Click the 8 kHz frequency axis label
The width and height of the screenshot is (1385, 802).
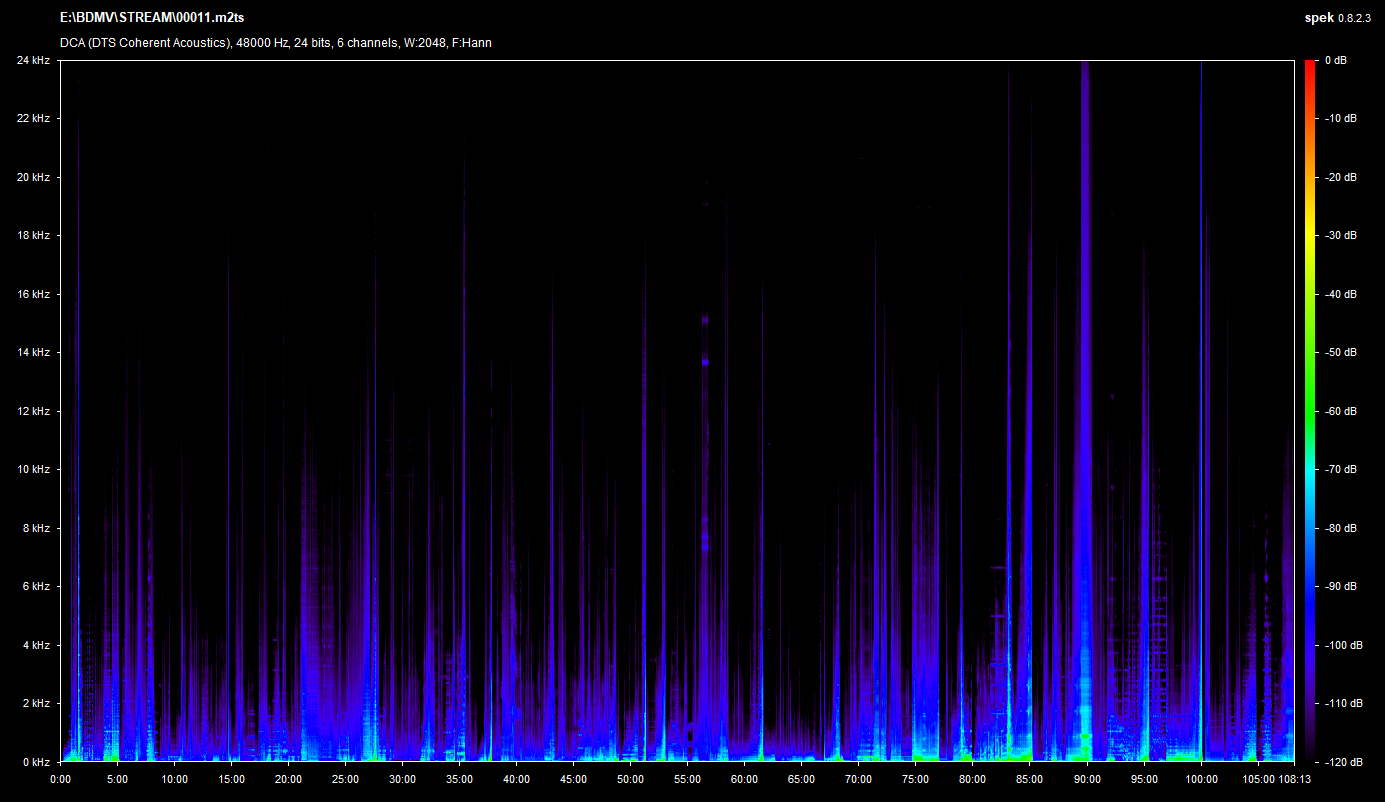pos(36,528)
